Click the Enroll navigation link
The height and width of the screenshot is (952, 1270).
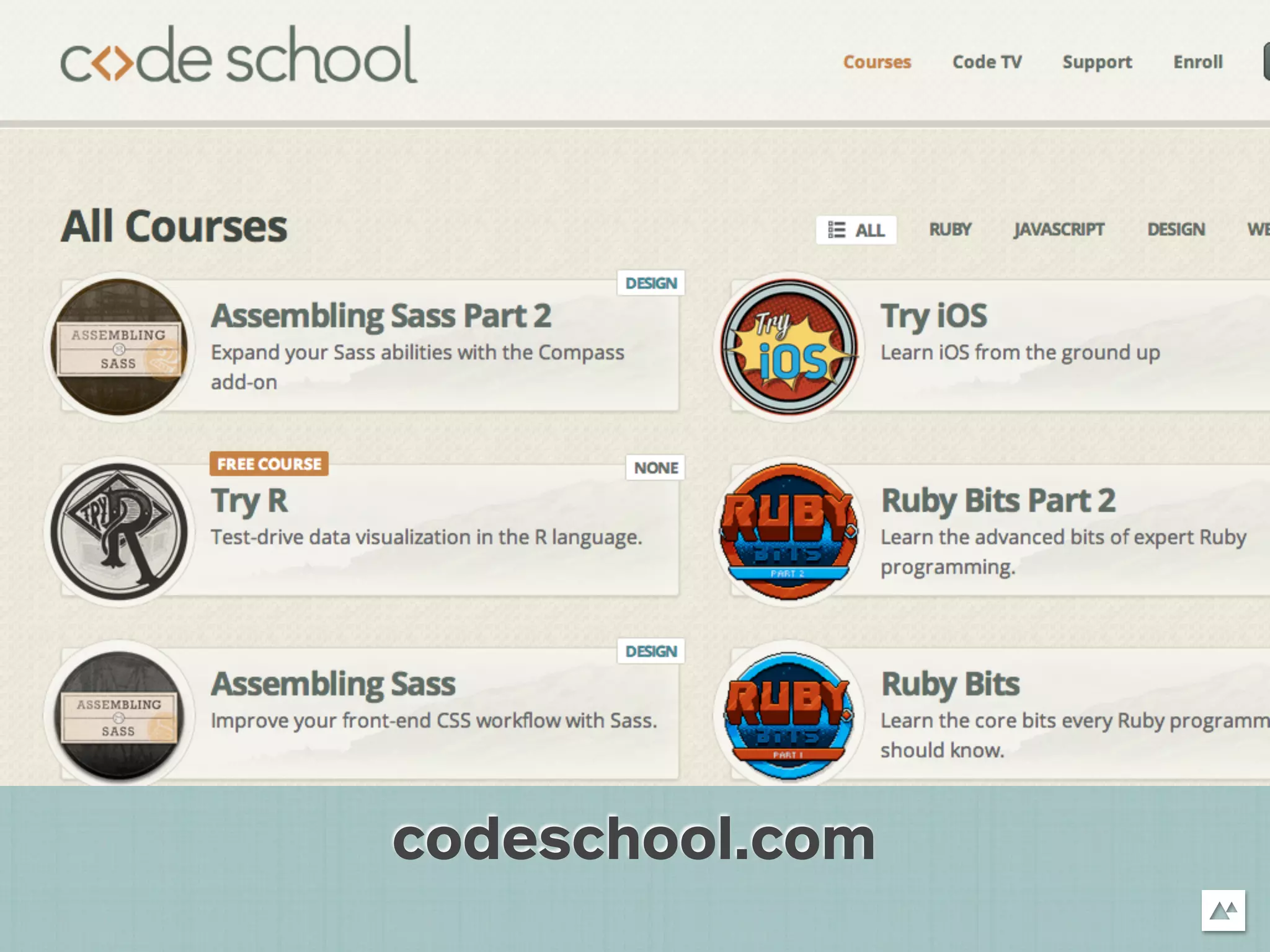pyautogui.click(x=1197, y=62)
